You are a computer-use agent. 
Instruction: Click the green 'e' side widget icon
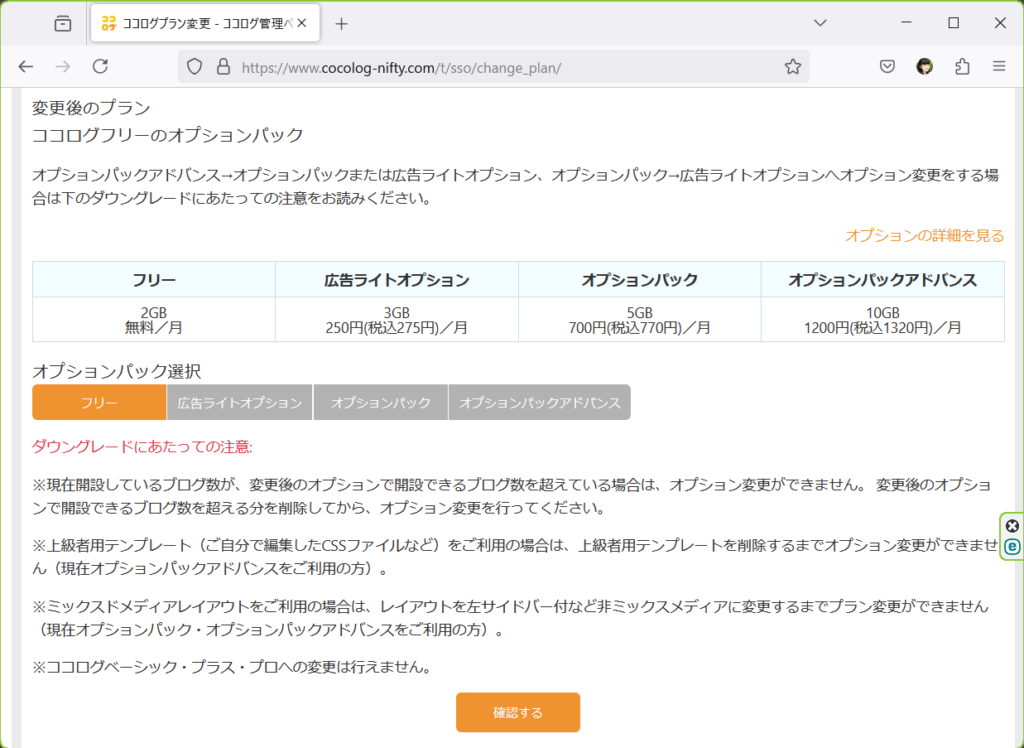1012,547
